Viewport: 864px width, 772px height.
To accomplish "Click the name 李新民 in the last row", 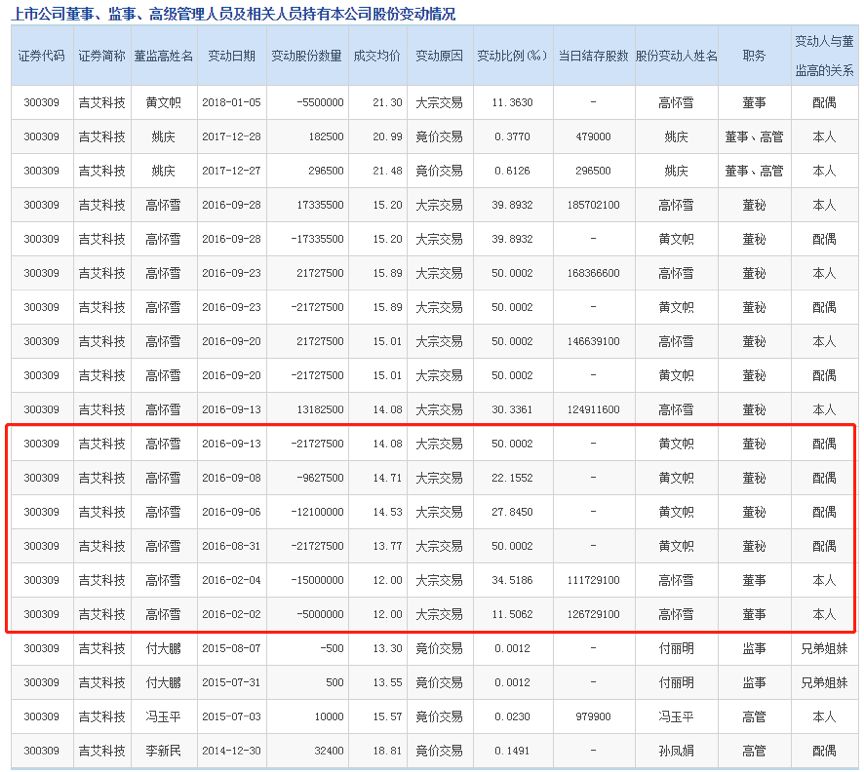I will pyautogui.click(x=163, y=750).
